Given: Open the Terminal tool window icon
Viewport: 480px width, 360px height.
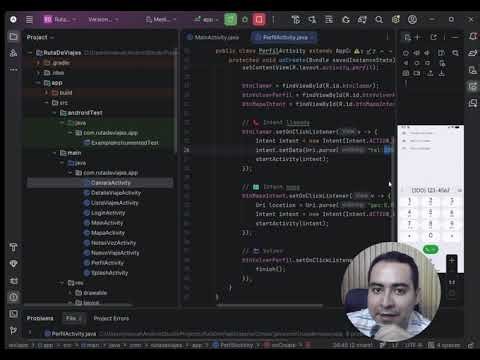Looking at the screenshot, I should tap(13, 314).
